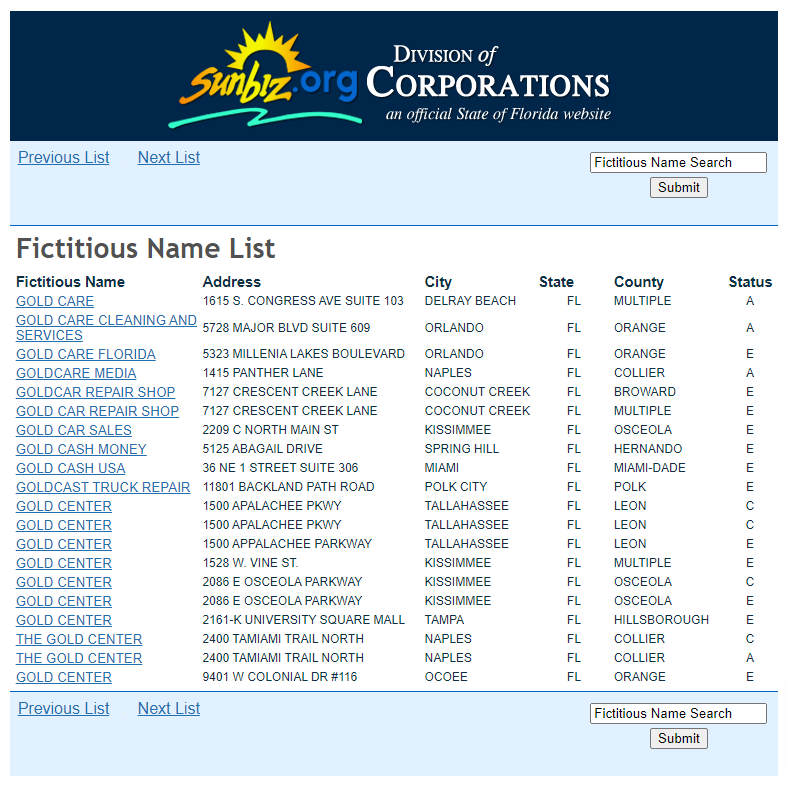Open GOLD CENTER at 9401 W Colonial Dr

point(64,677)
